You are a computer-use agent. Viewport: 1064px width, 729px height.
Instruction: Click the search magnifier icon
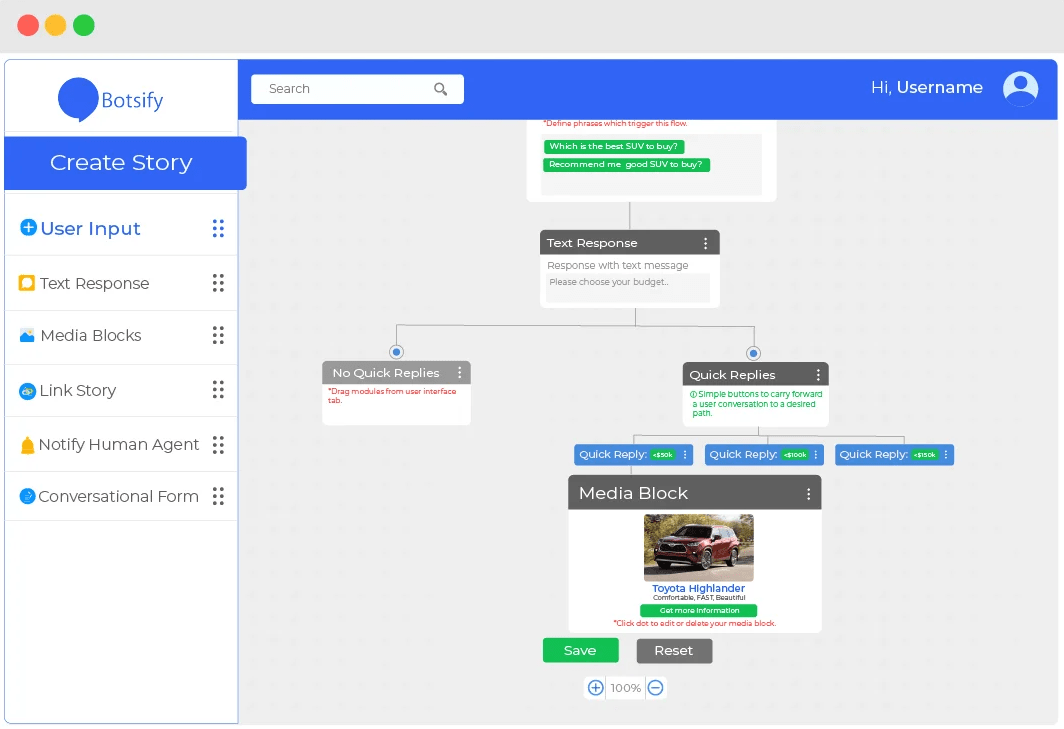click(440, 89)
